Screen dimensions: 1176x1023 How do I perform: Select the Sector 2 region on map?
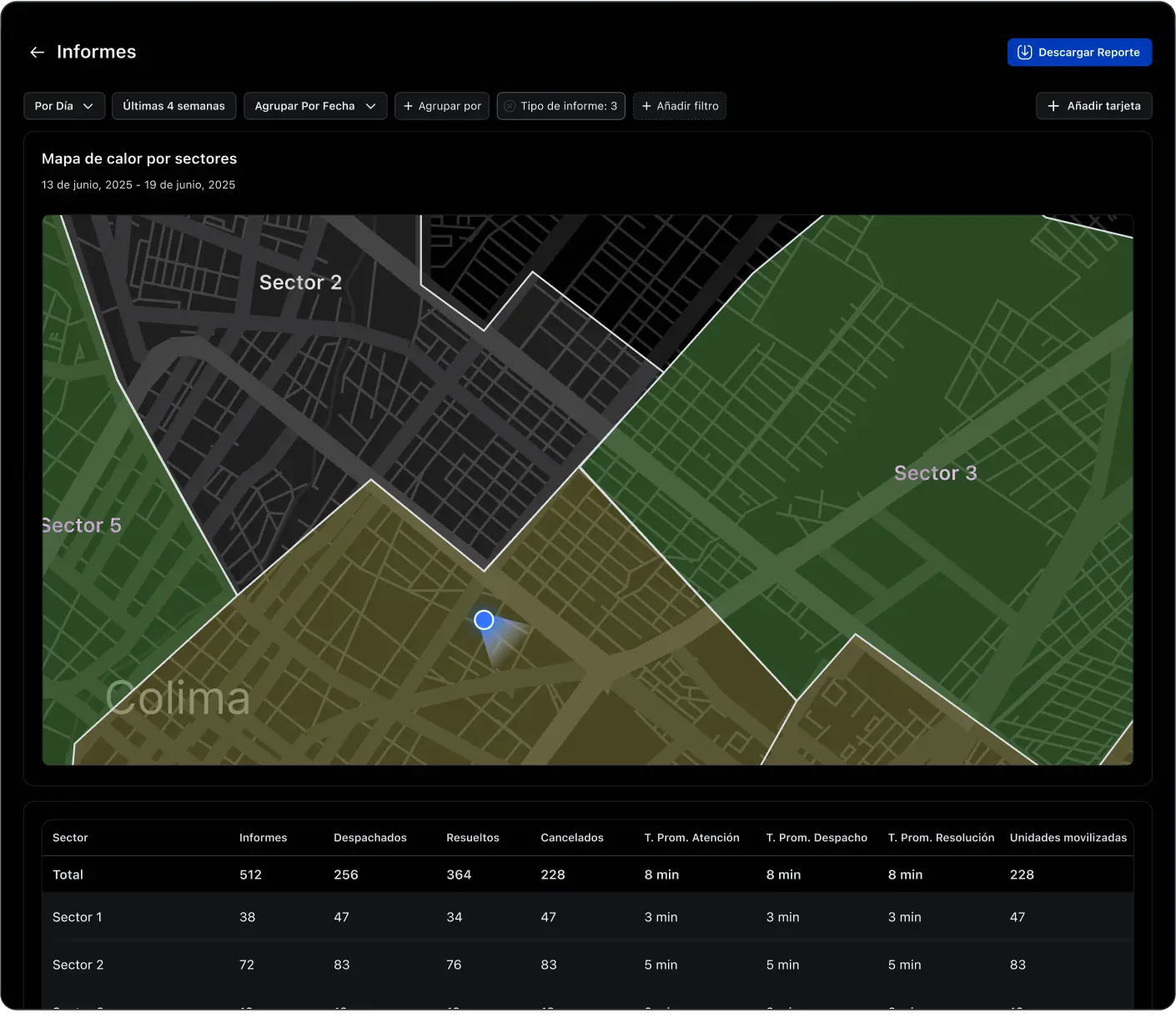point(300,283)
